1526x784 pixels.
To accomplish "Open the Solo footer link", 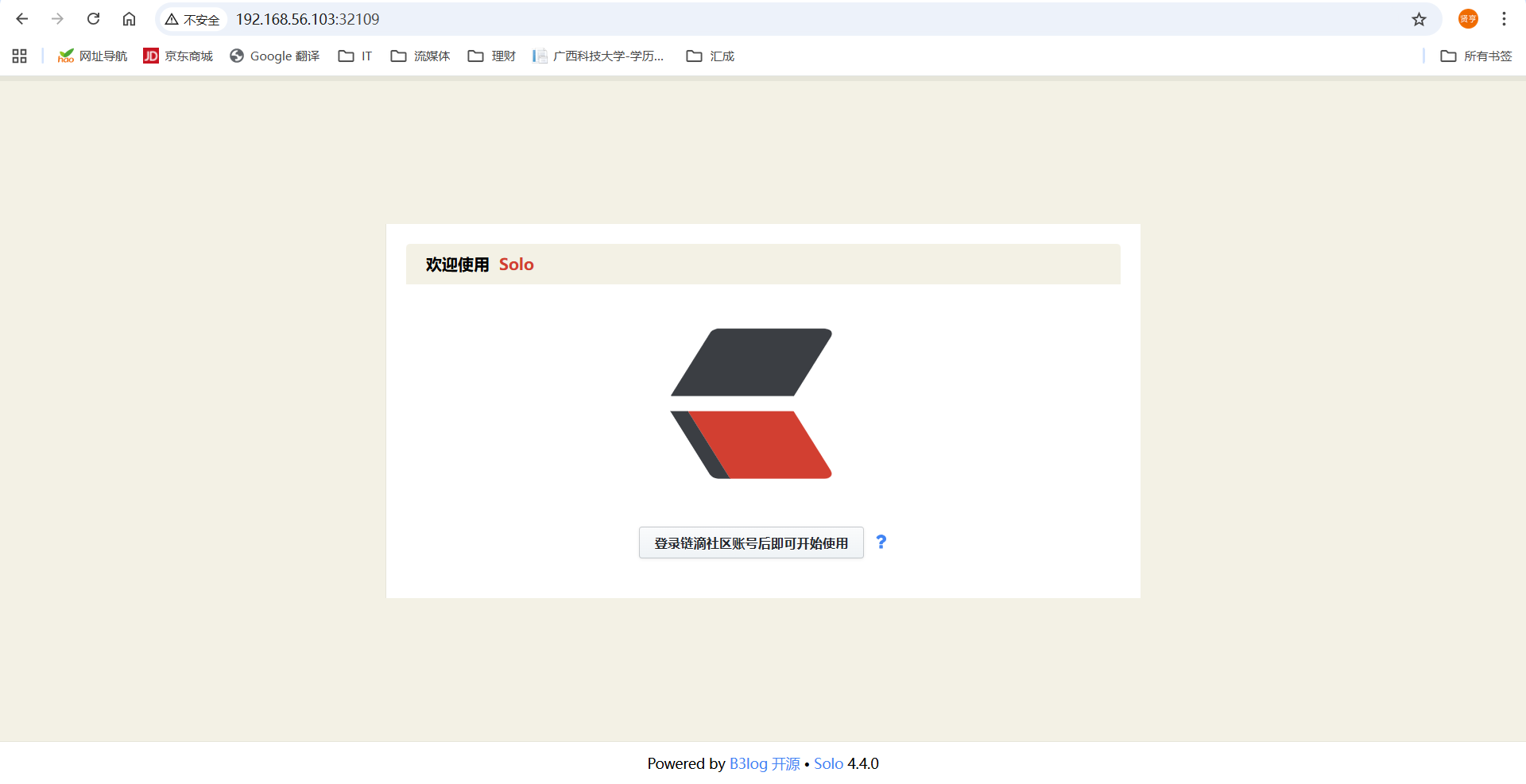I will tap(828, 763).
